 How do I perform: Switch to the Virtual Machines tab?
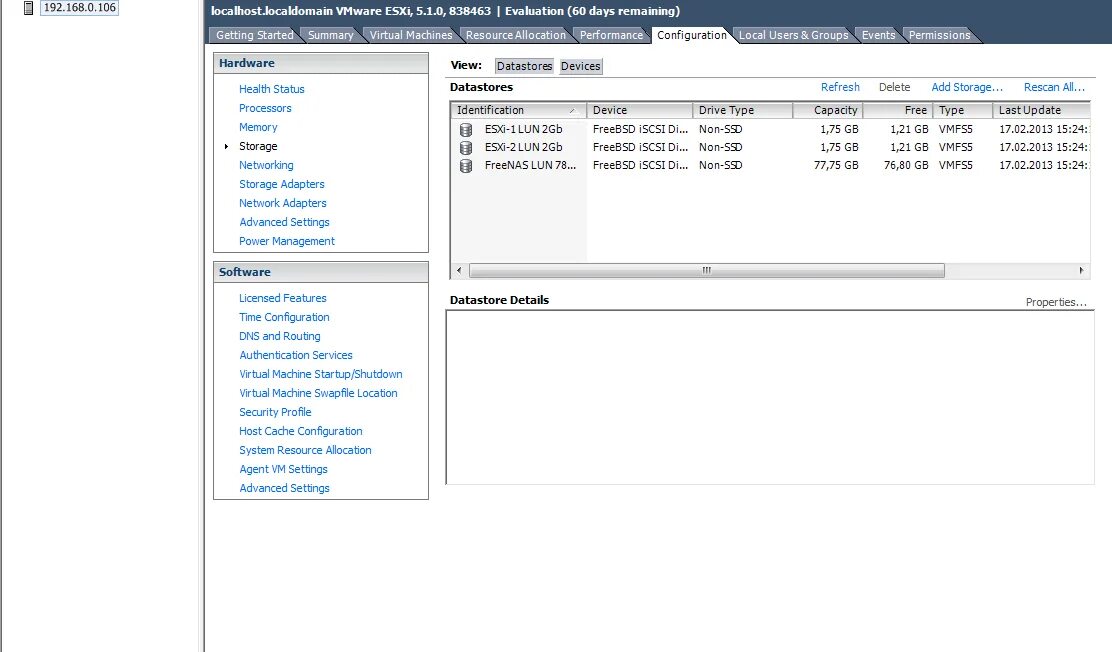coord(411,35)
